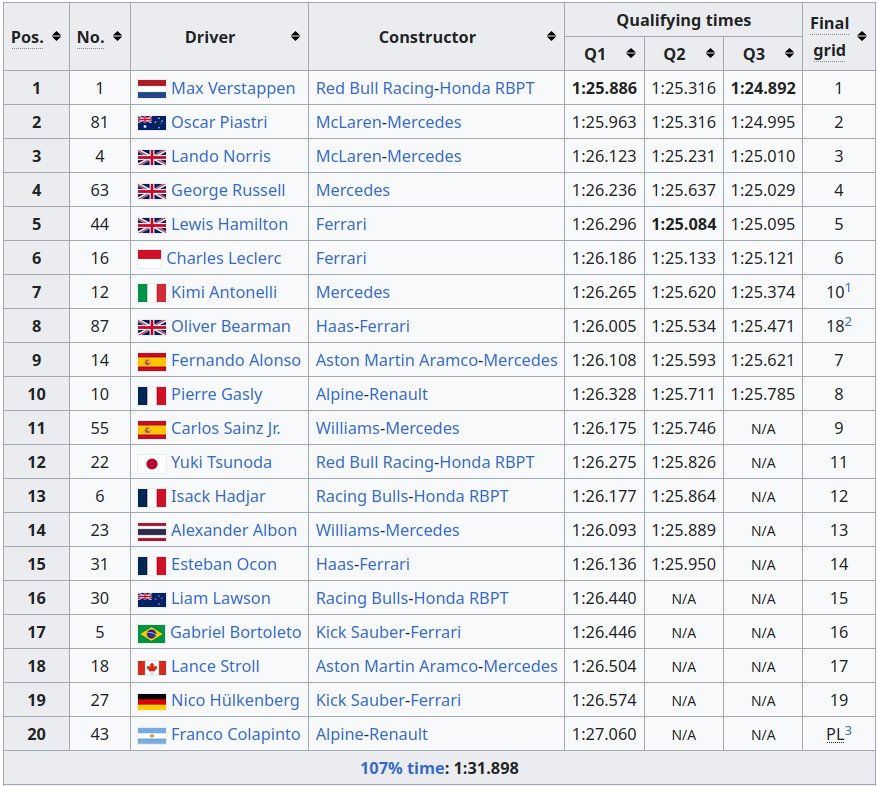Select pole time 1:24.892 cell
Viewport: 878px width, 786px height.
pyautogui.click(x=763, y=88)
